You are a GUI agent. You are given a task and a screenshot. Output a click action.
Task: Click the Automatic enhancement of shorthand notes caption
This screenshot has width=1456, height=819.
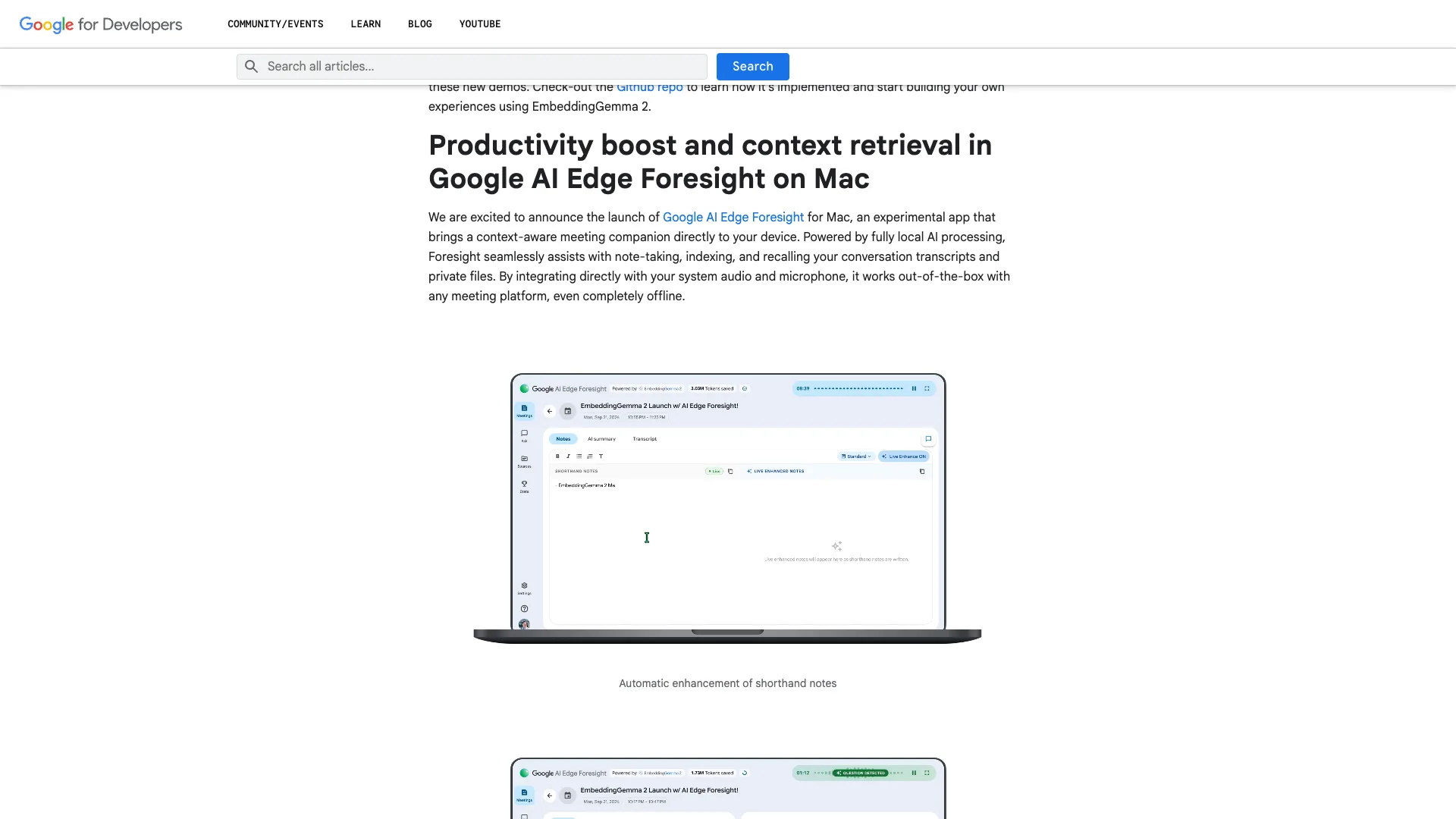coord(727,683)
